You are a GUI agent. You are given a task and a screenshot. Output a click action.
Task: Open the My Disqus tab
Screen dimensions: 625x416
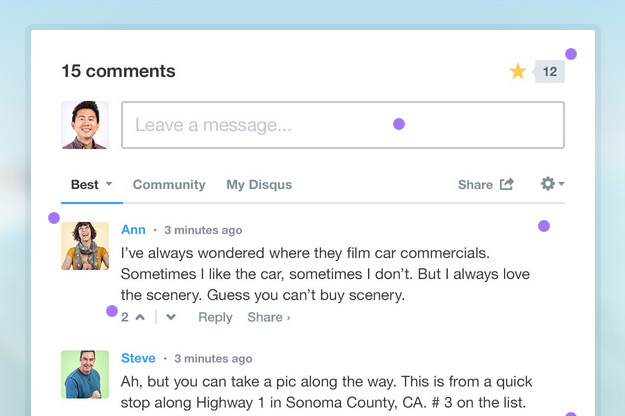(x=259, y=184)
